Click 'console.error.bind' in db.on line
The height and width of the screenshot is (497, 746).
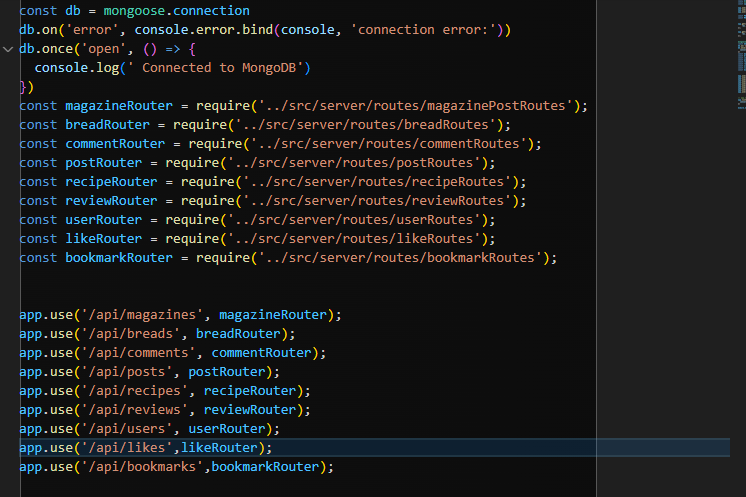click(204, 29)
